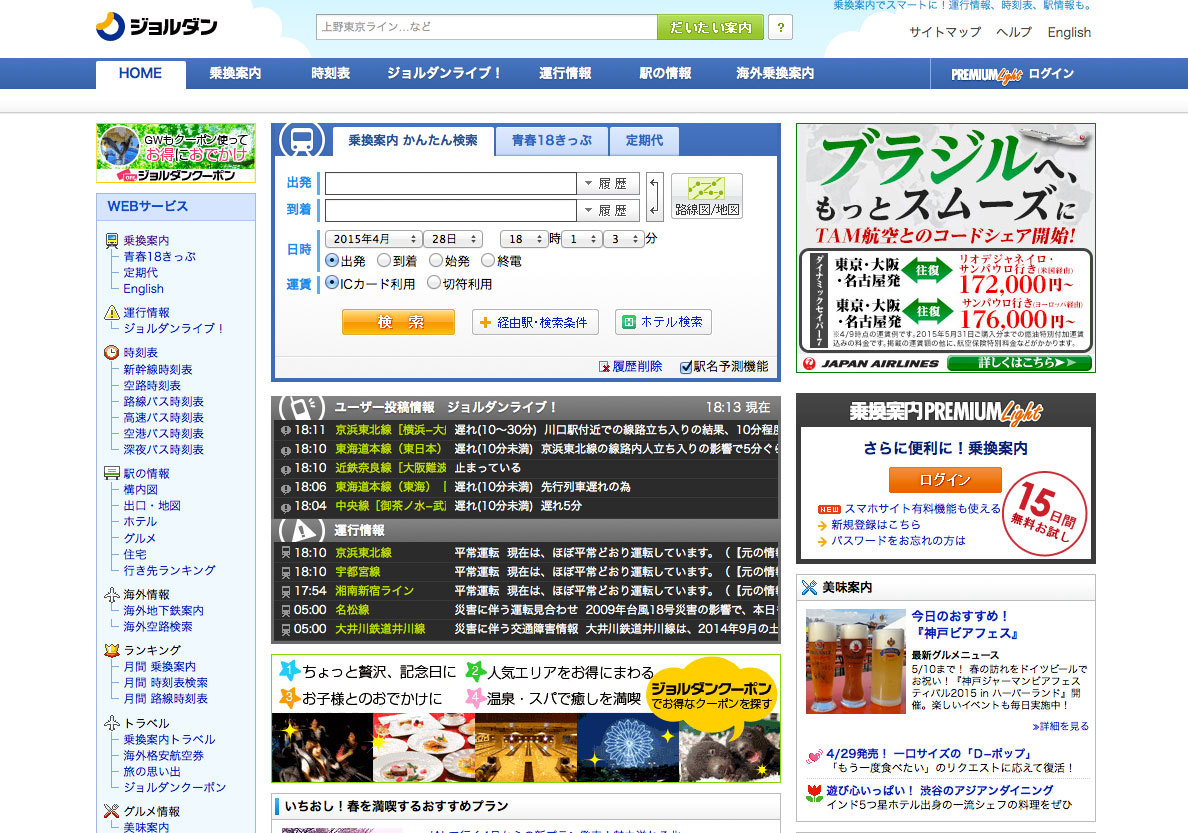1188x833 pixels.
Task: Open the 履歴 dropdown for arrival station
Action: (x=608, y=210)
